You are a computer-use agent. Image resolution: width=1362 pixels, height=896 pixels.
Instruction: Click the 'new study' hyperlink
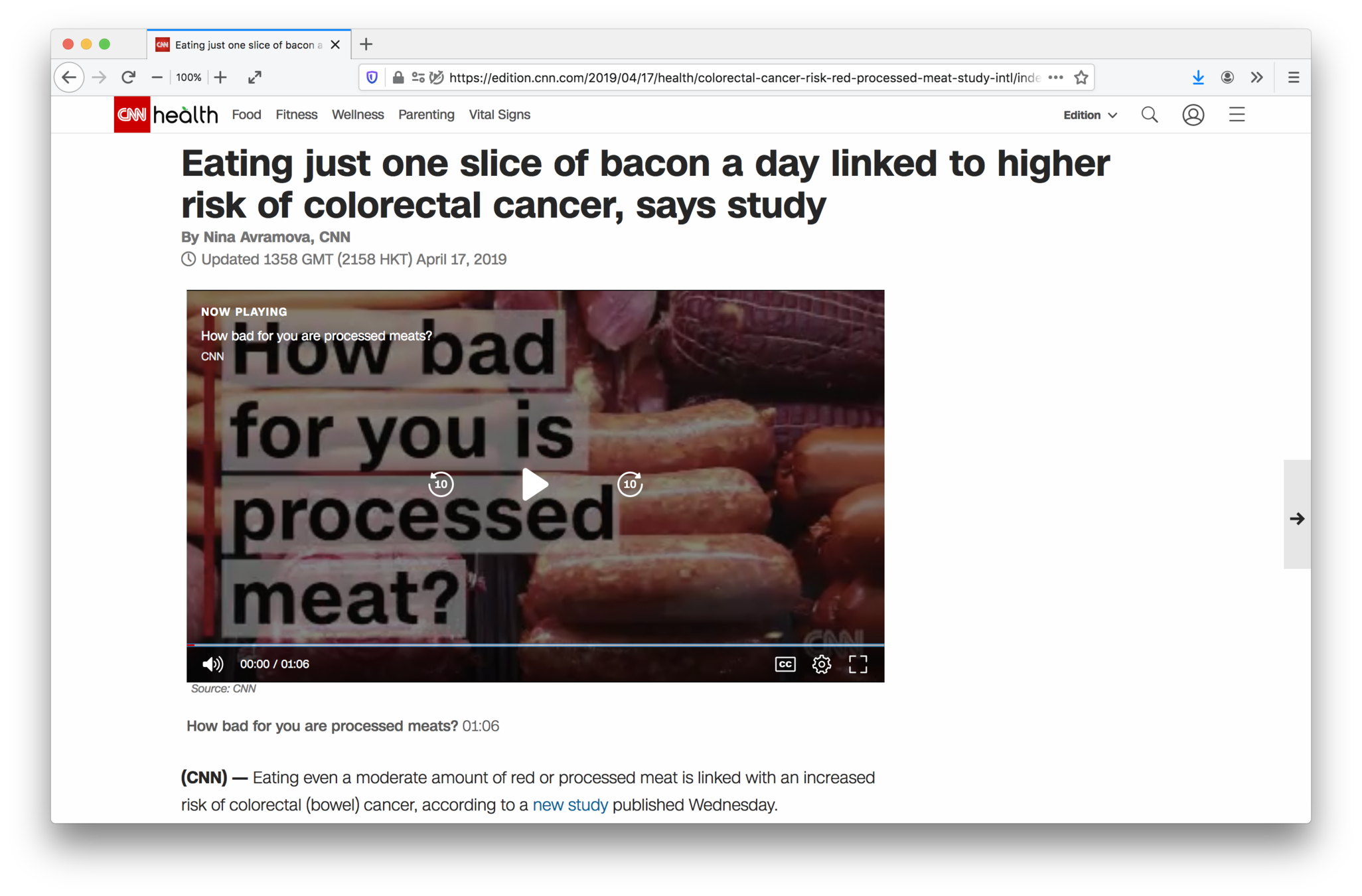[570, 804]
